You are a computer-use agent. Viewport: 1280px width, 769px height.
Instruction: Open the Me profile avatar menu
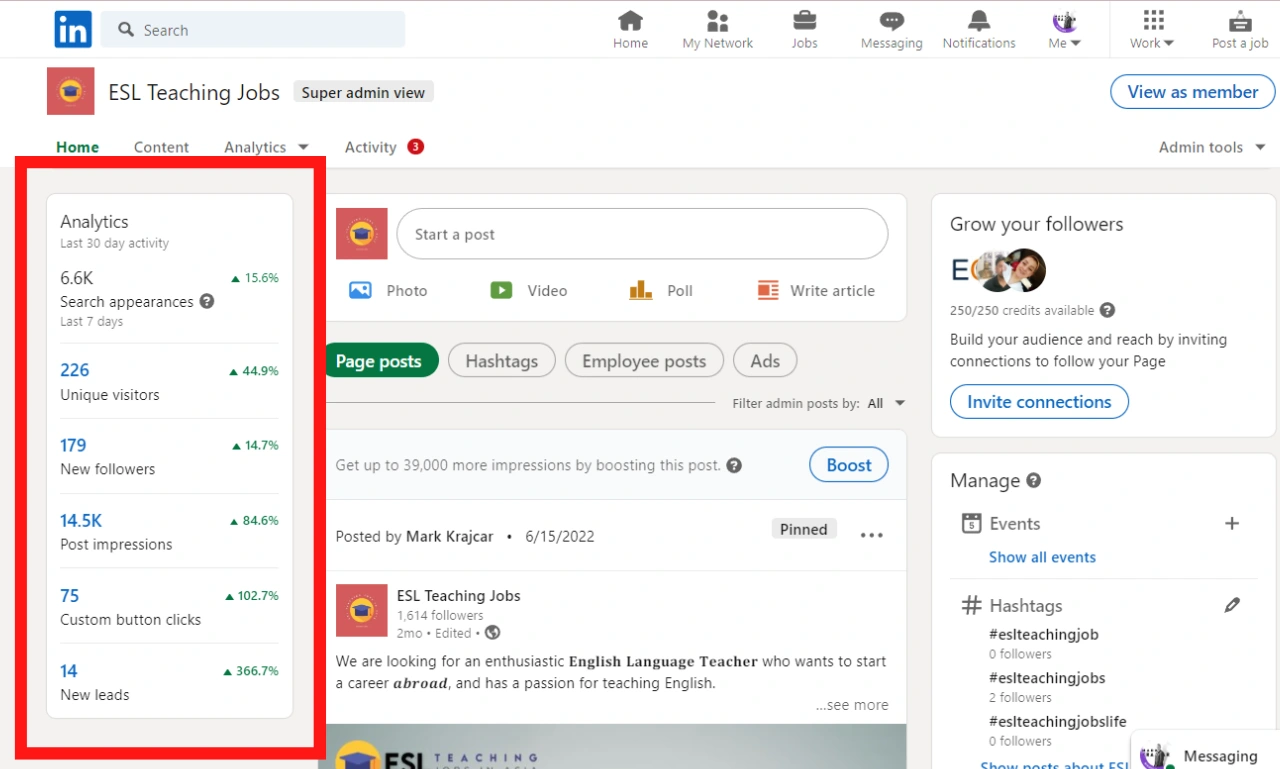click(1064, 29)
